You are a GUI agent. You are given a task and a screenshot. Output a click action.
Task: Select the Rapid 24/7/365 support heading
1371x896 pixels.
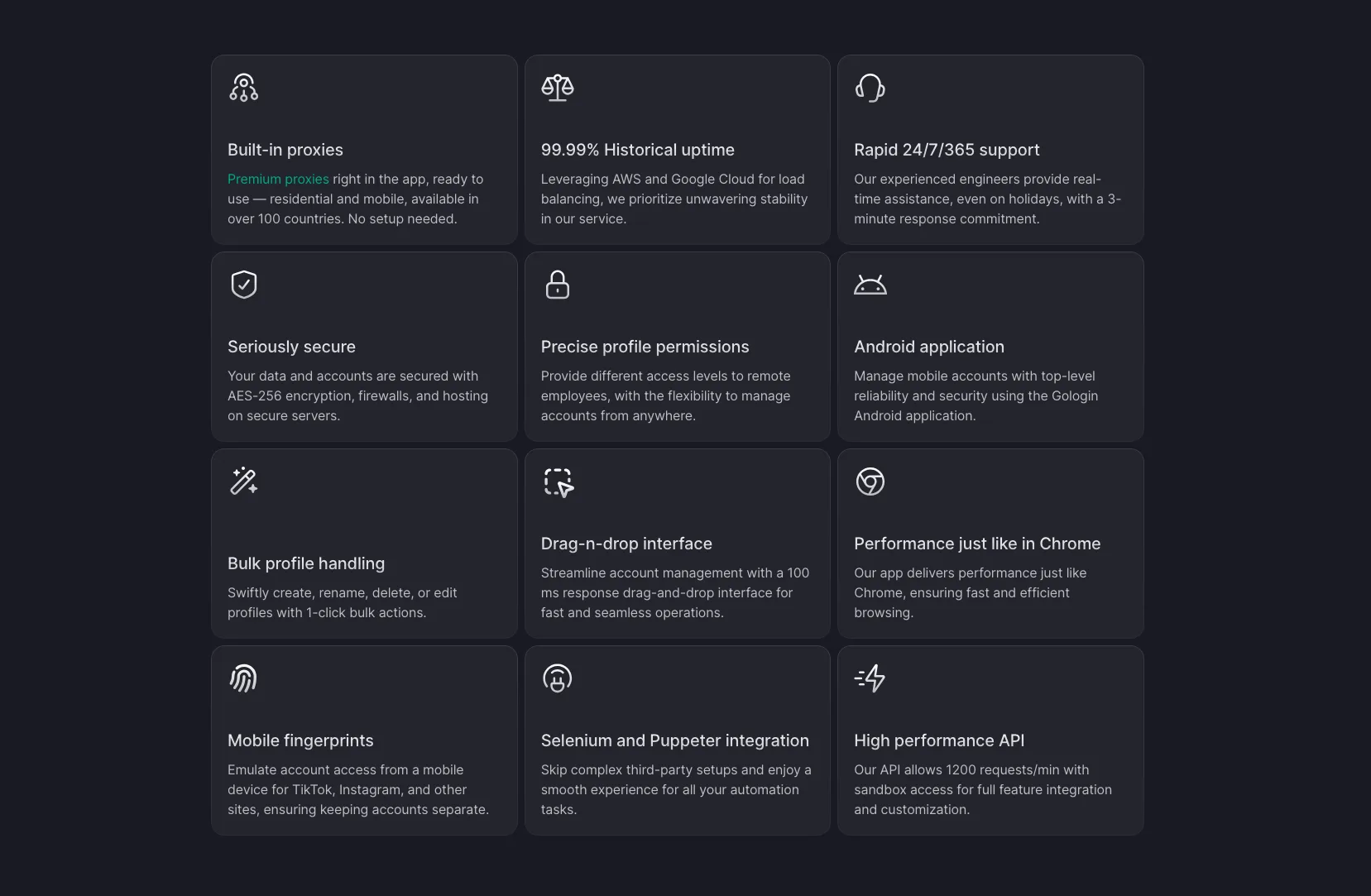pyautogui.click(x=947, y=150)
